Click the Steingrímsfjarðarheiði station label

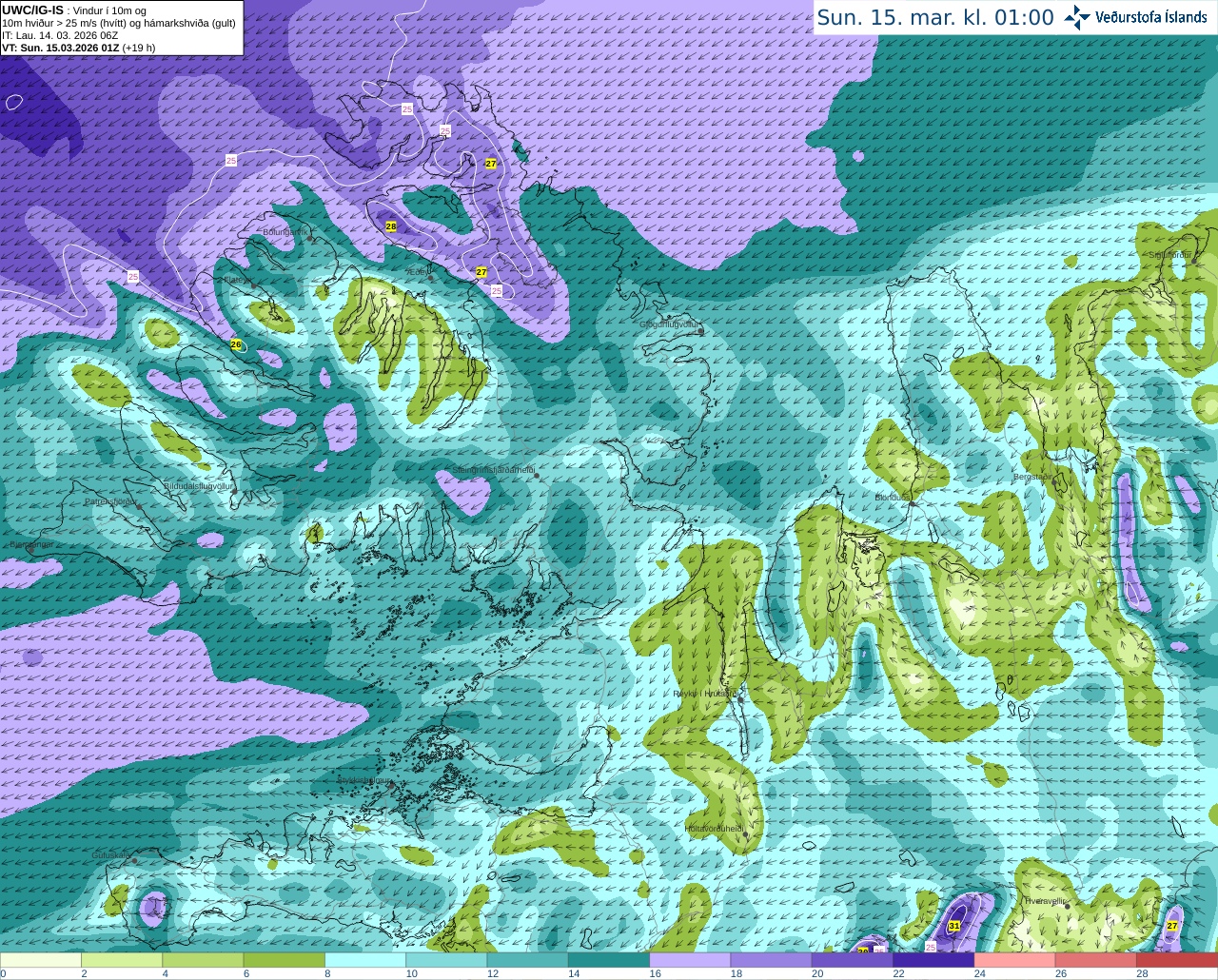493,470
